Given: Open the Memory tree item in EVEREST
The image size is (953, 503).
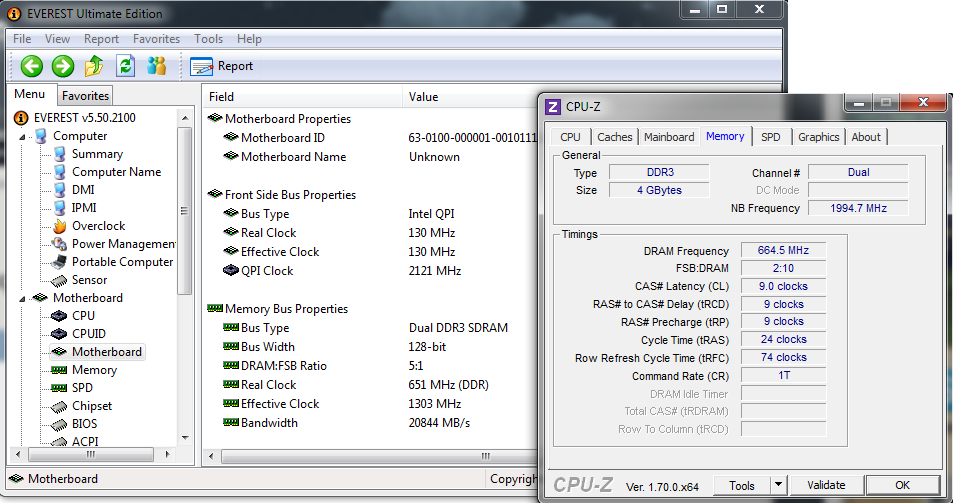Looking at the screenshot, I should pyautogui.click(x=94, y=370).
